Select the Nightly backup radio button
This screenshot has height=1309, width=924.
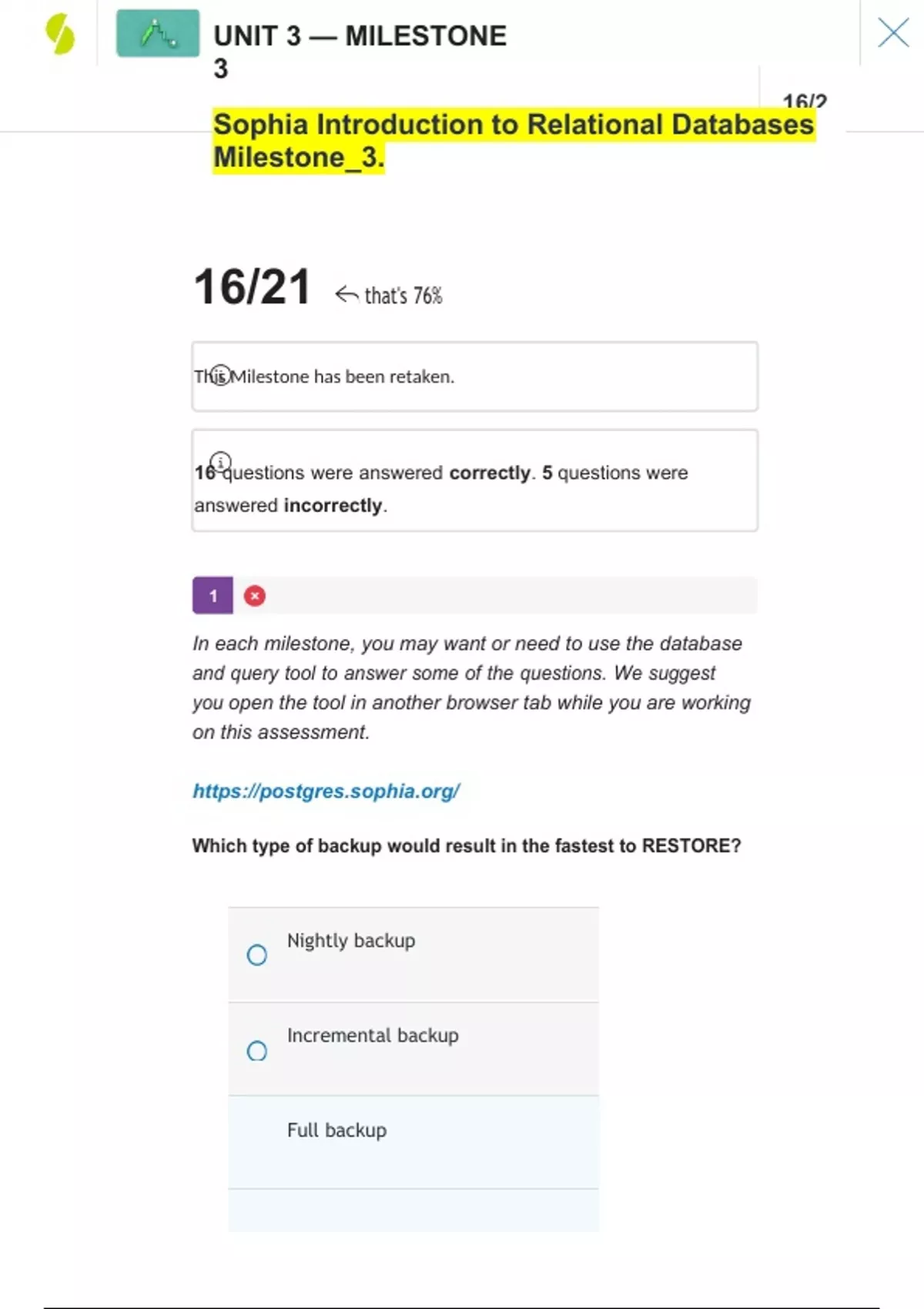(x=257, y=955)
